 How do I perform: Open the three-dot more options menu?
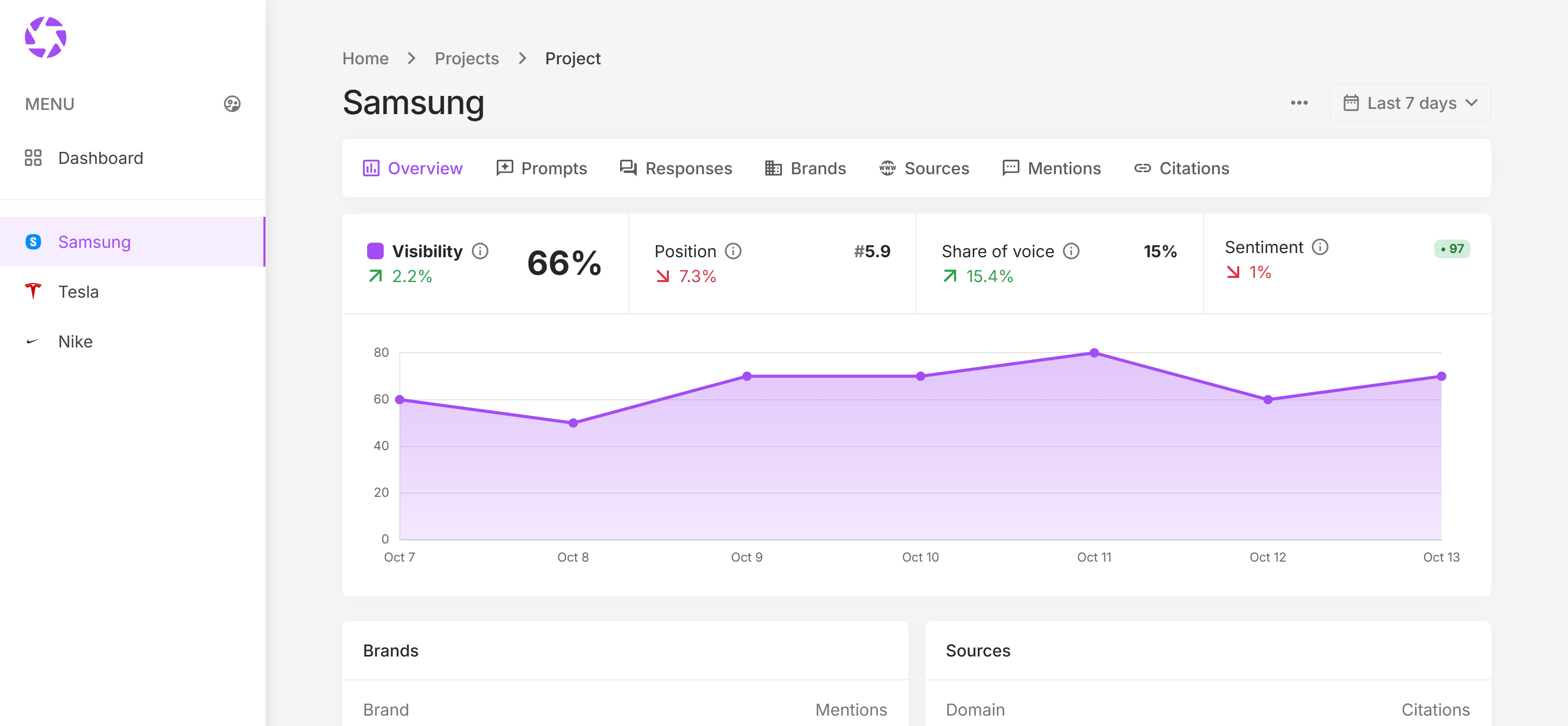(1299, 103)
